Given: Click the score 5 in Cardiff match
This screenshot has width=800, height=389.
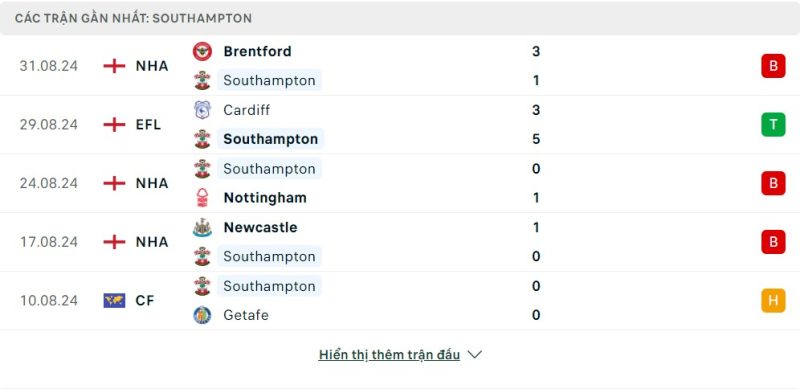Looking at the screenshot, I should [536, 139].
